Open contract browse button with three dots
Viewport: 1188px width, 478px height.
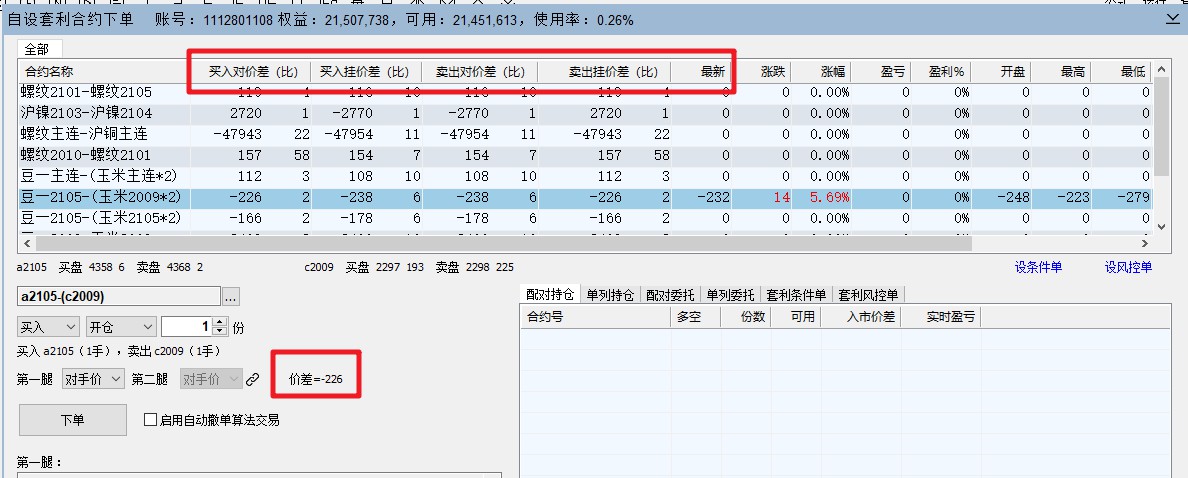point(231,297)
